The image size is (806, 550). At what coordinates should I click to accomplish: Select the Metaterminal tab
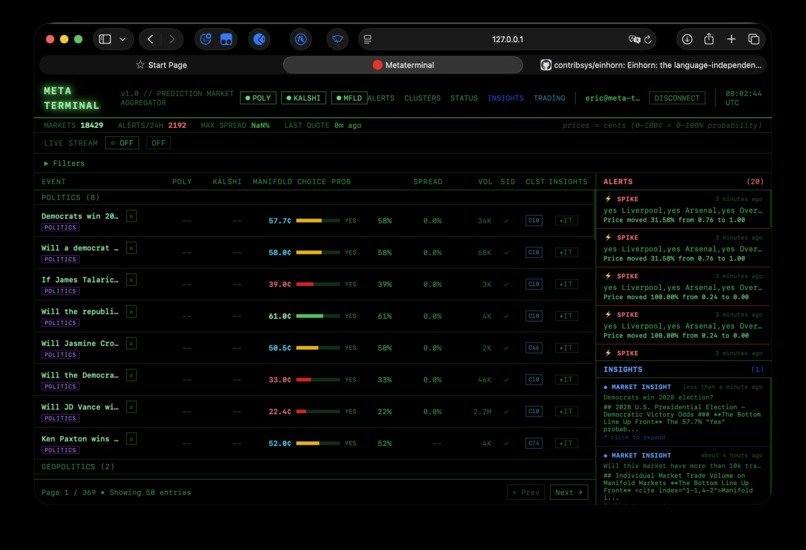[403, 65]
